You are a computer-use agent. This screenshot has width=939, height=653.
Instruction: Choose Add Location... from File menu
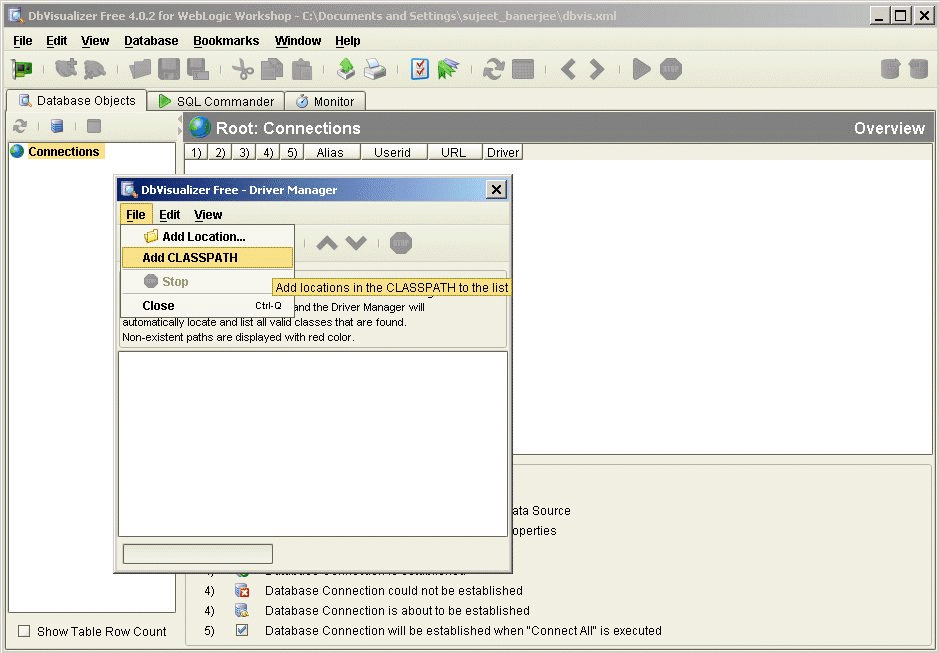point(207,237)
